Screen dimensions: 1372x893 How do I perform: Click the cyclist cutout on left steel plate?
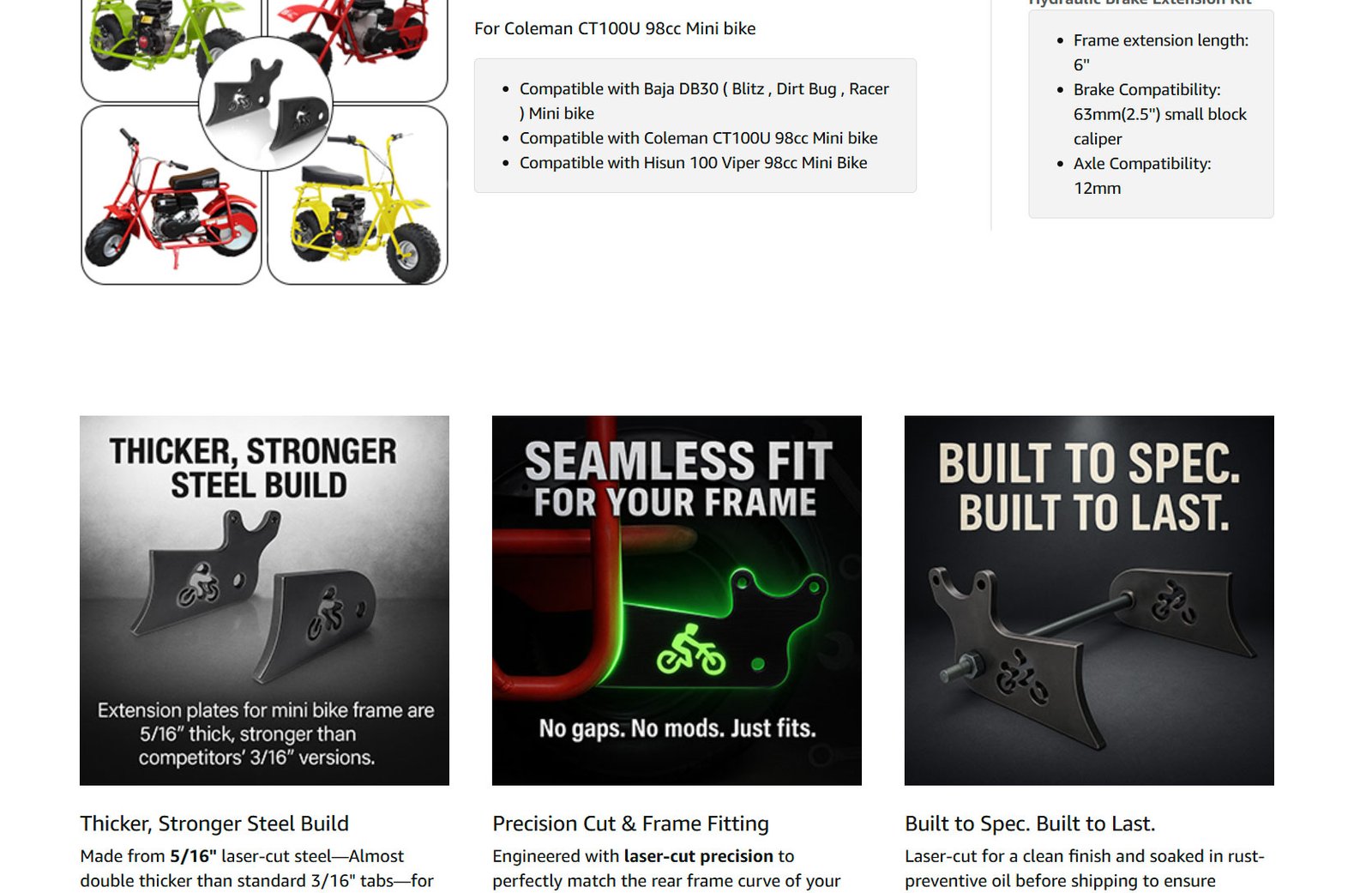(x=198, y=585)
